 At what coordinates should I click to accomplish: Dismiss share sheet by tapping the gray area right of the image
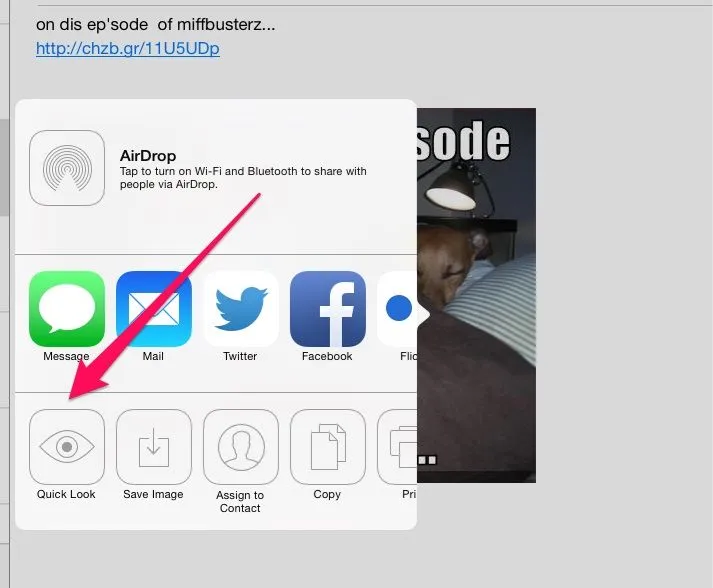[620, 300]
